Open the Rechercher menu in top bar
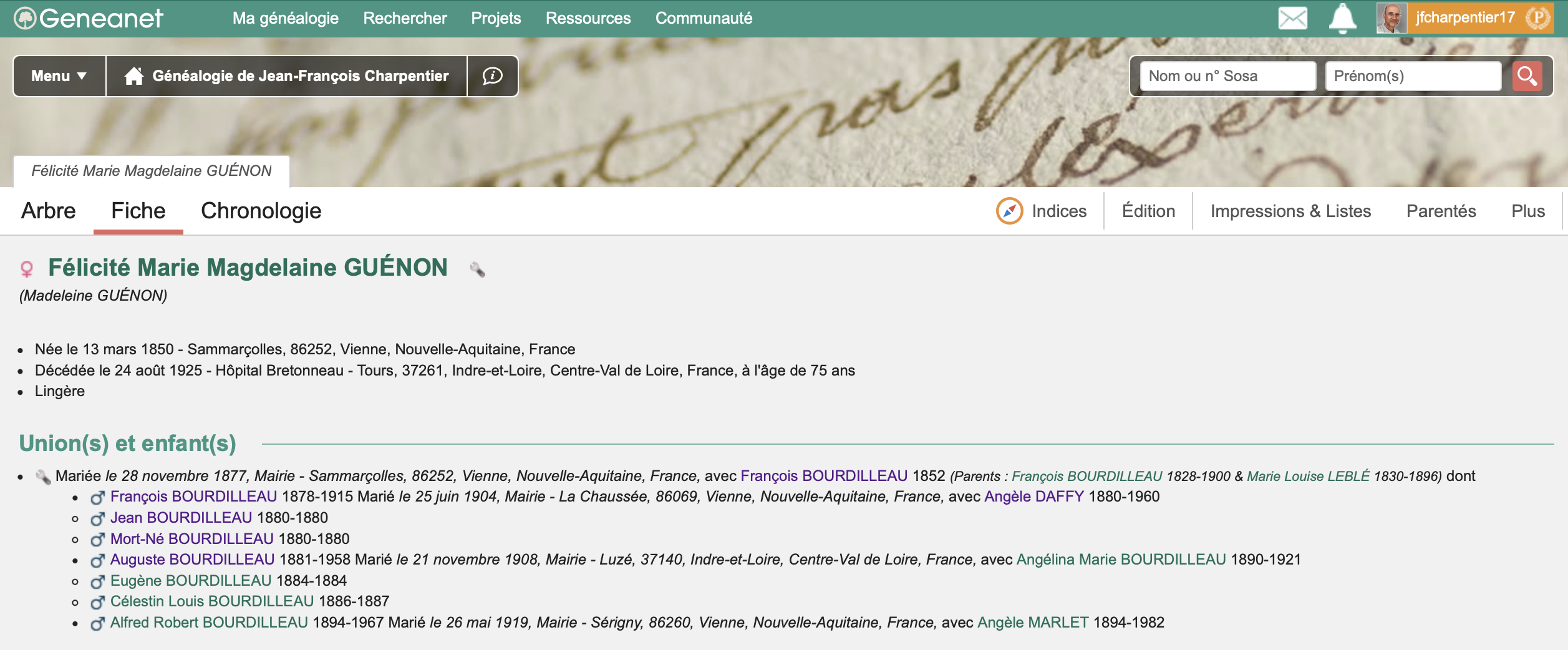1568x650 pixels. point(405,18)
